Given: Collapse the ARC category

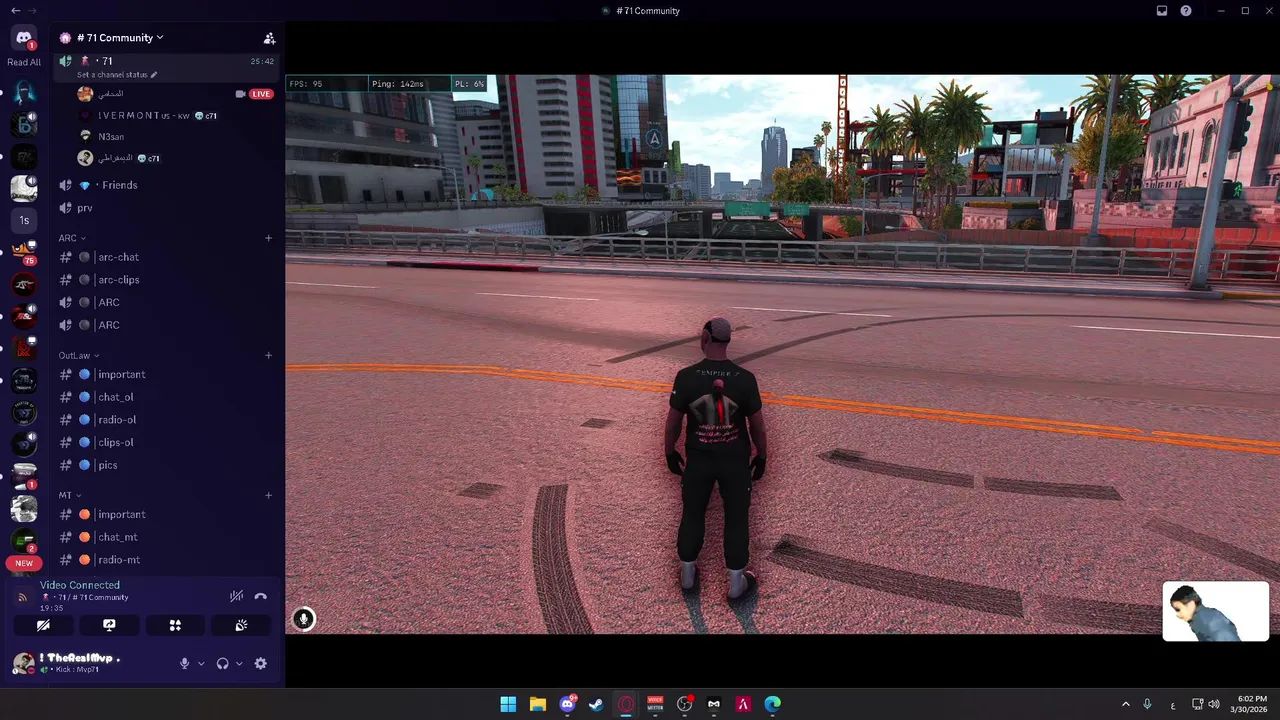Looking at the screenshot, I should click(72, 238).
